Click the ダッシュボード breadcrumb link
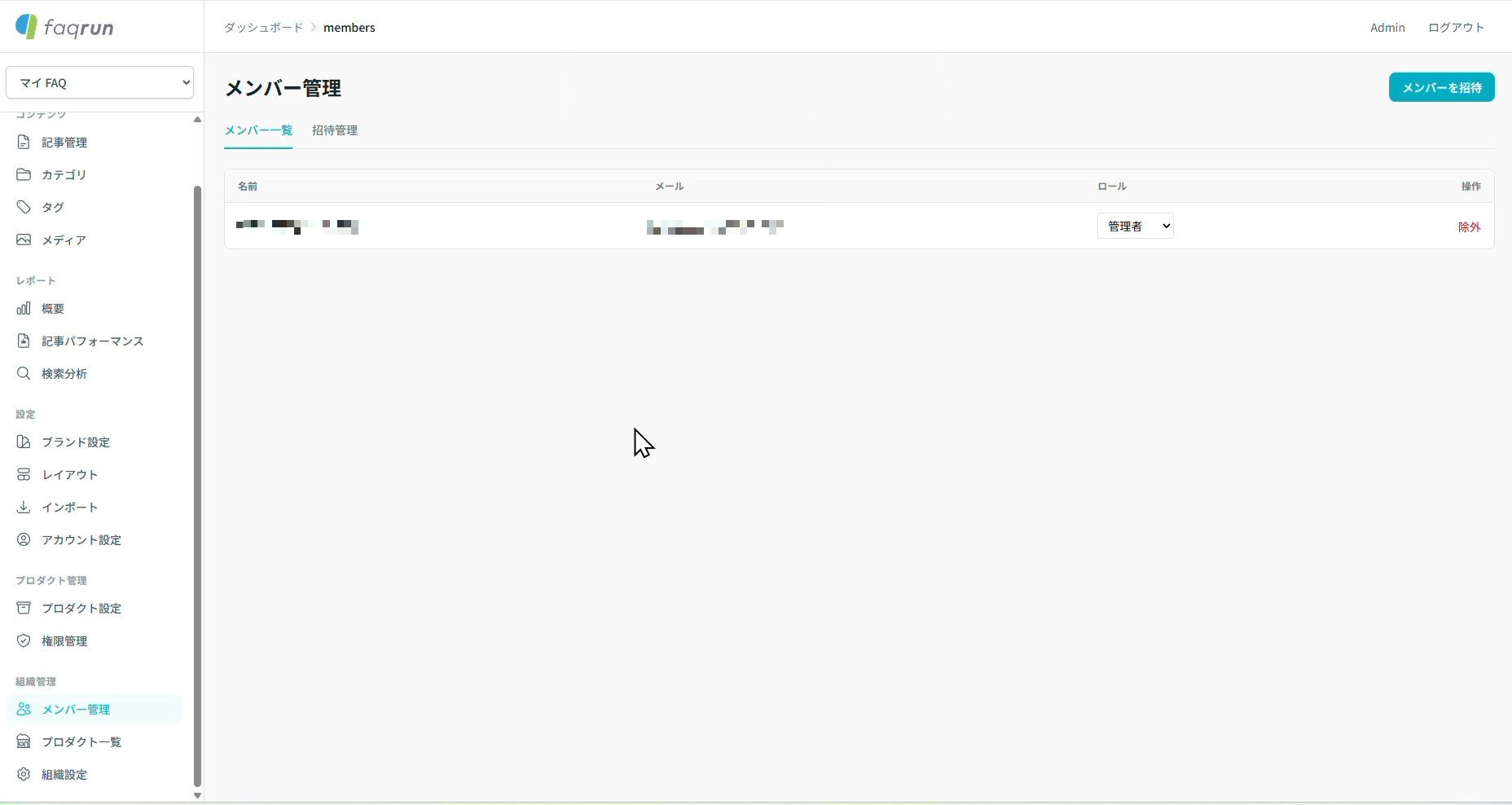This screenshot has width=1512, height=805. (263, 27)
